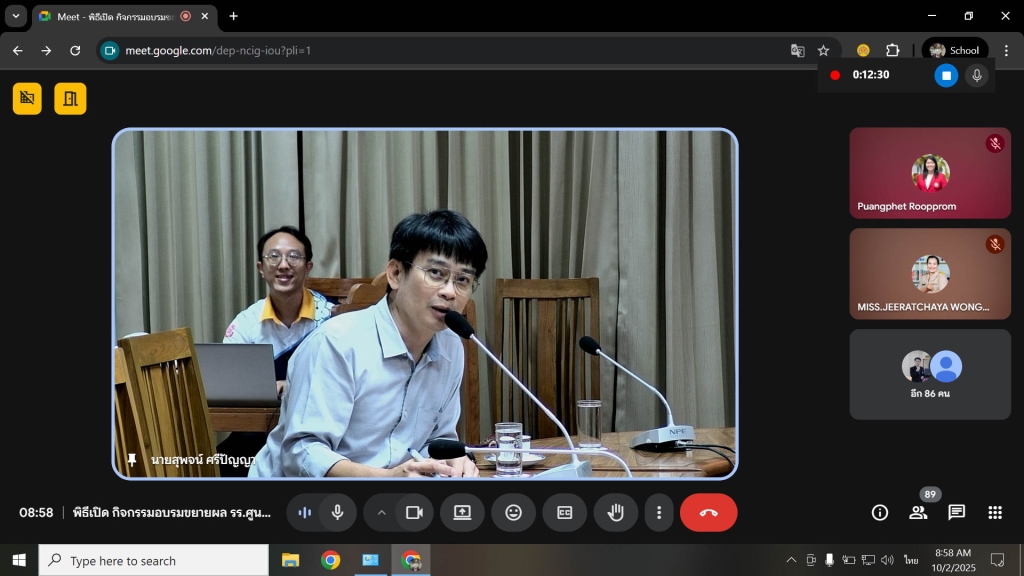The image size is (1024, 576).
Task: Open the tab search dropdown arrow
Action: coord(16,16)
